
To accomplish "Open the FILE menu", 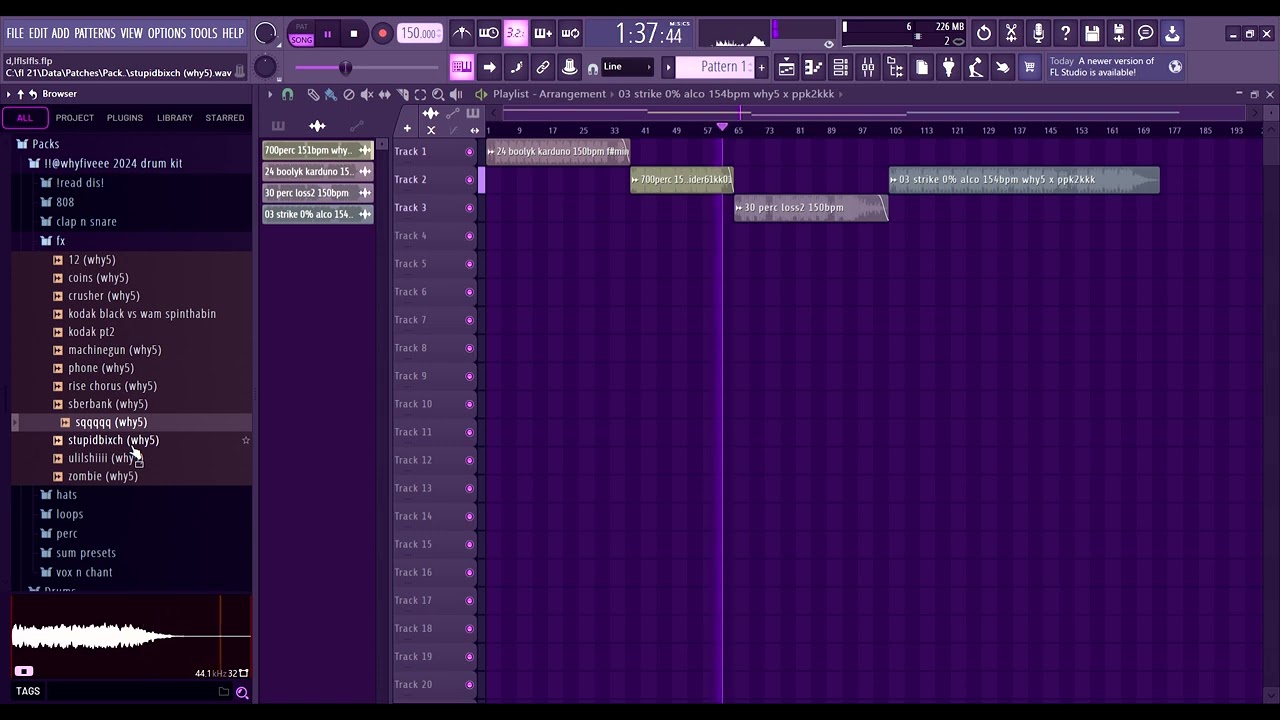I will (x=15, y=33).
